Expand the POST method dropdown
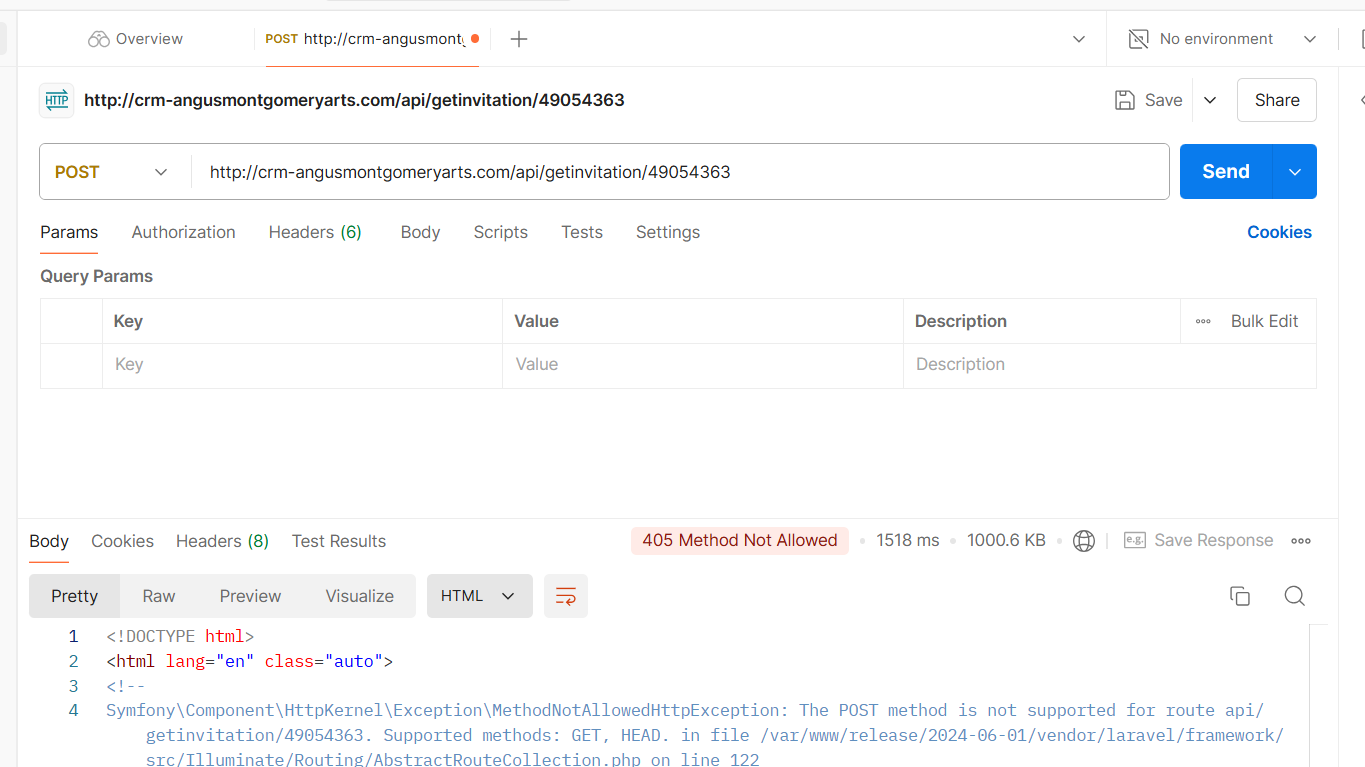This screenshot has height=767, width=1365. pyautogui.click(x=160, y=172)
